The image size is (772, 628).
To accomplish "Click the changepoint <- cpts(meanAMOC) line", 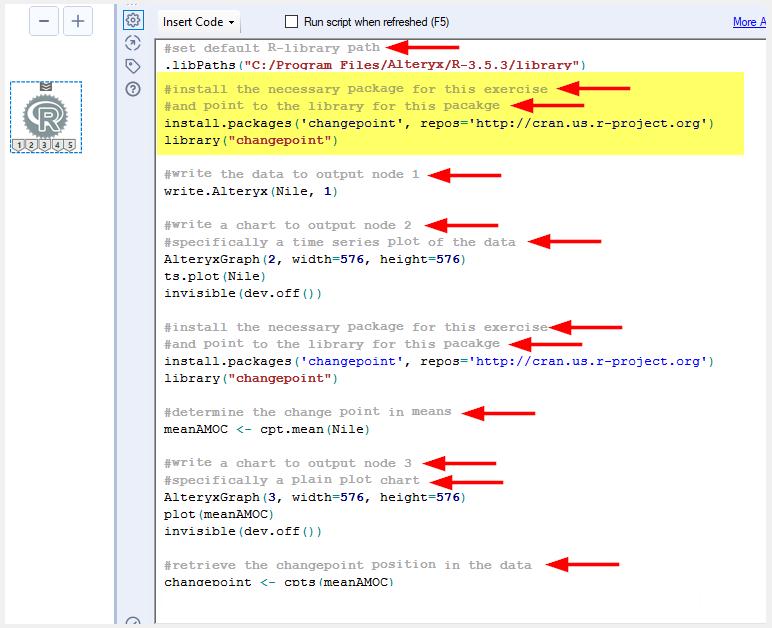I will (279, 582).
